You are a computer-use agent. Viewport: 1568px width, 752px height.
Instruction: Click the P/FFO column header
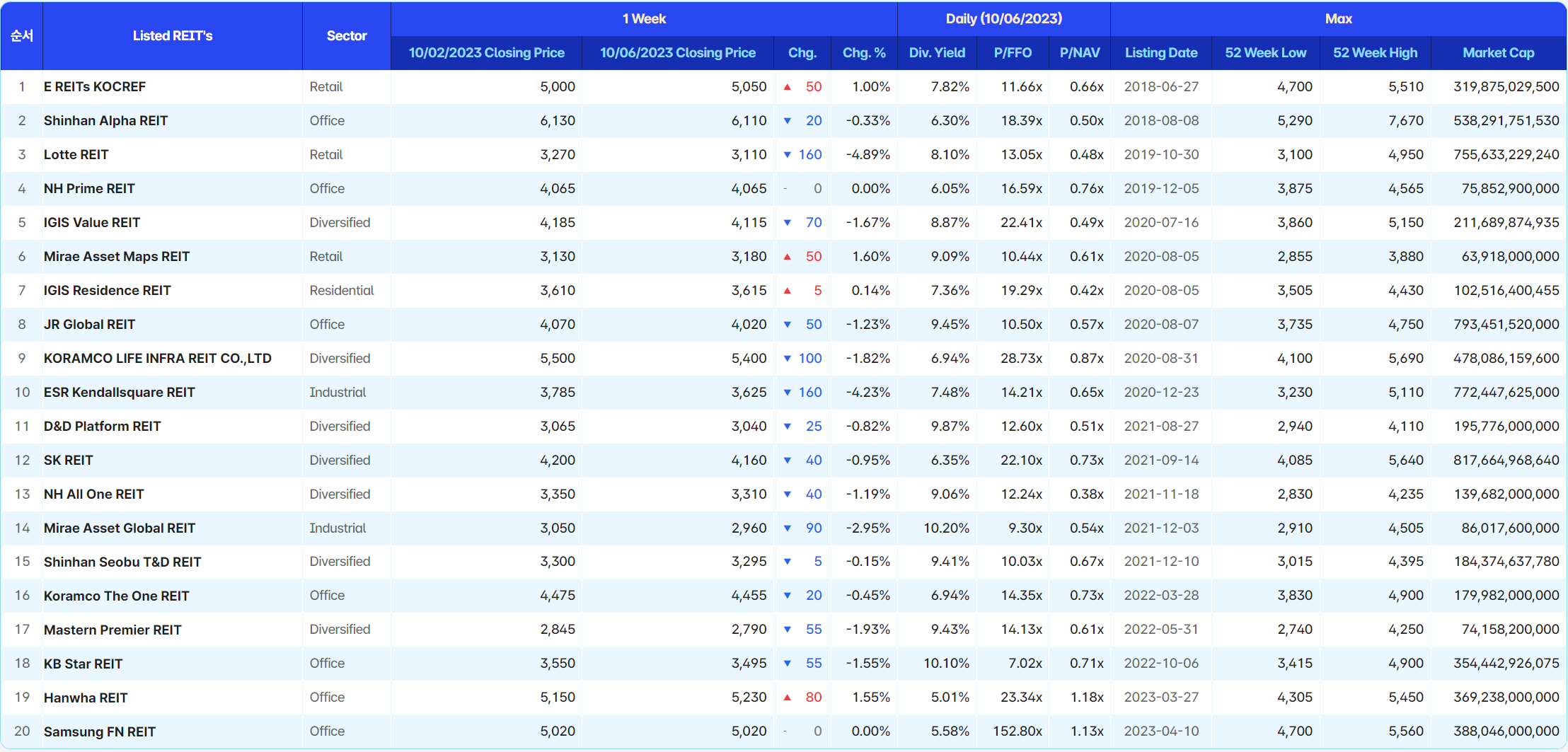[x=1013, y=53]
